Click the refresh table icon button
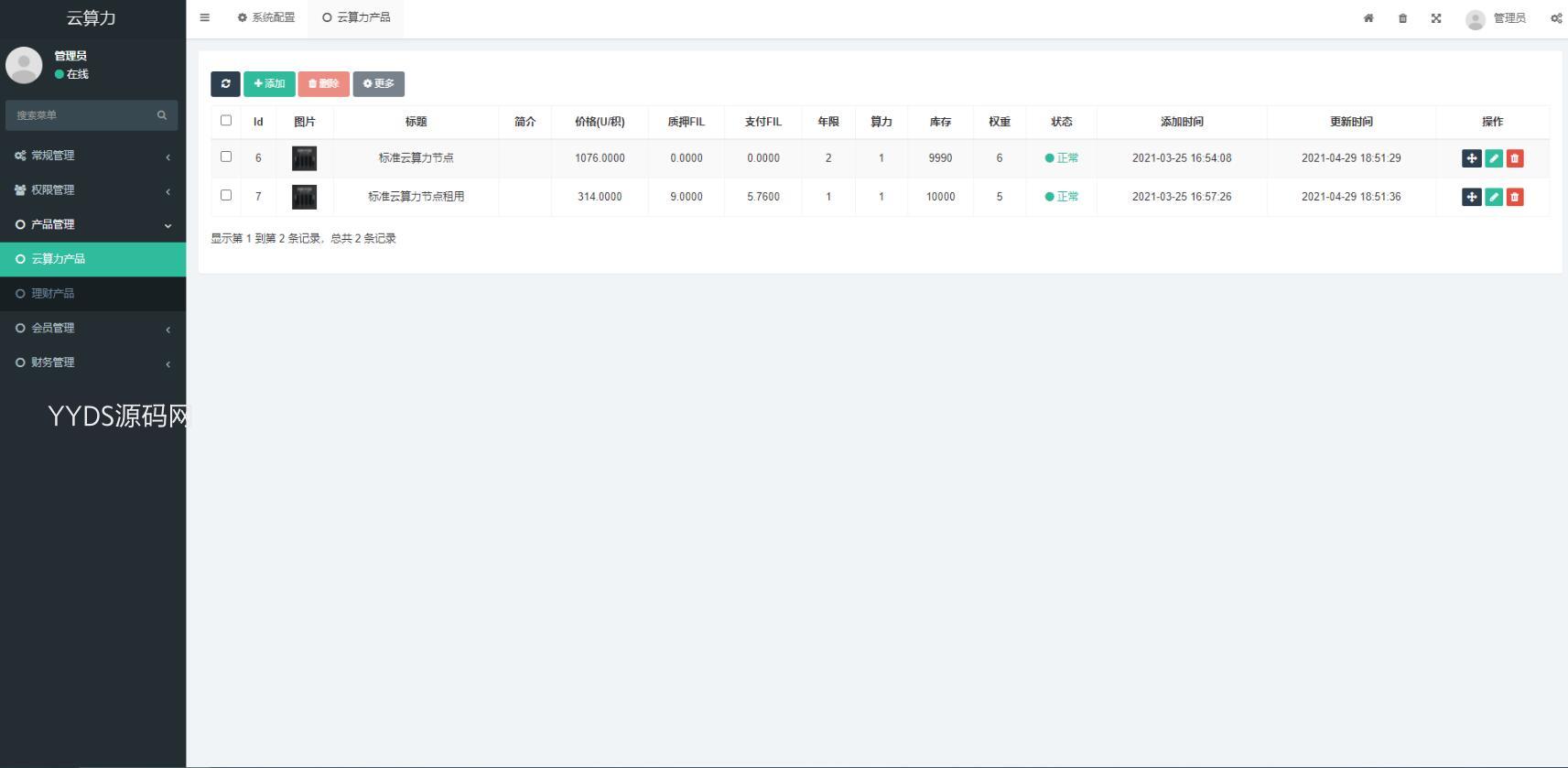Viewport: 1568px width, 768px height. (x=225, y=83)
